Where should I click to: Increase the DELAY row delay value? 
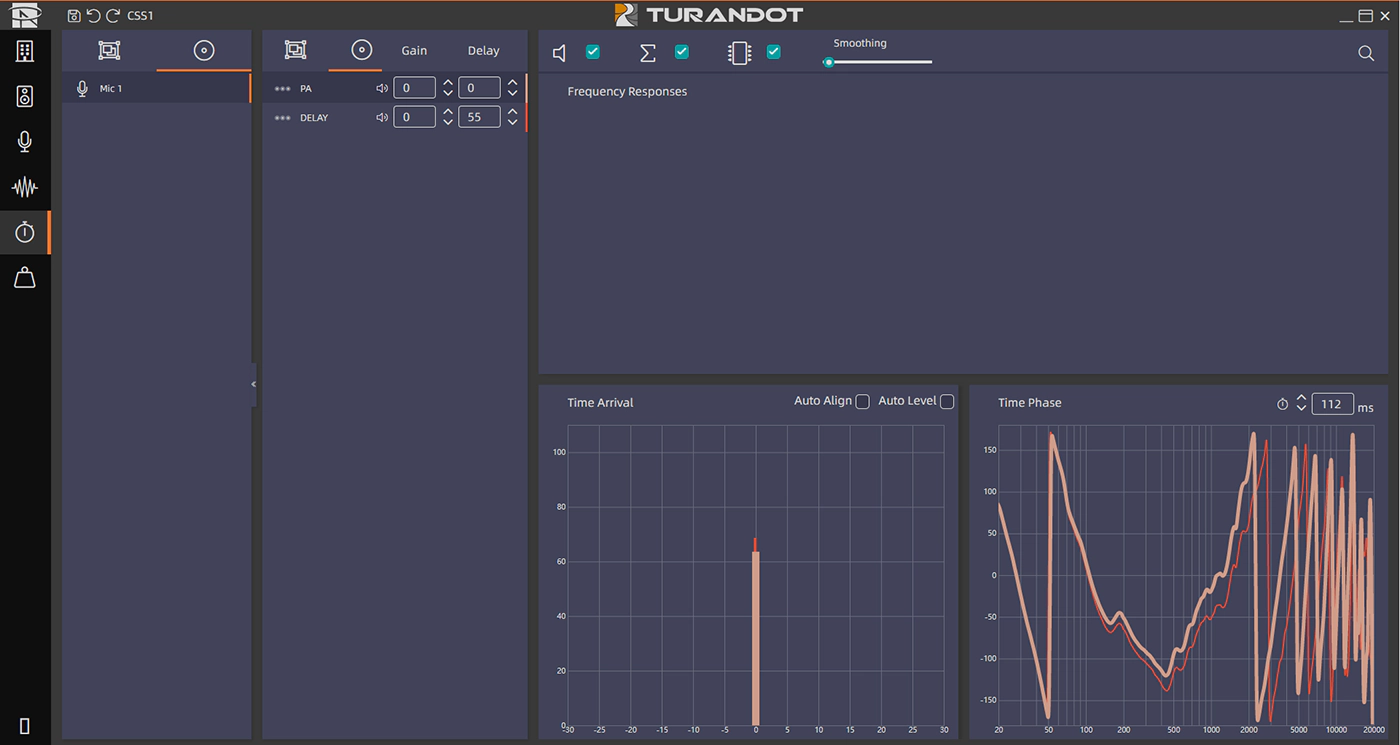(x=512, y=112)
